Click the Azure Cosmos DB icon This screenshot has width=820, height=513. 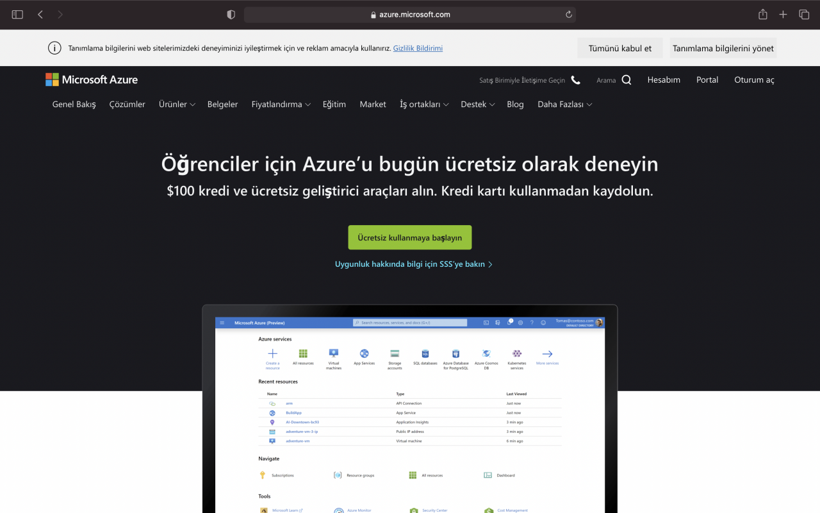tap(486, 354)
